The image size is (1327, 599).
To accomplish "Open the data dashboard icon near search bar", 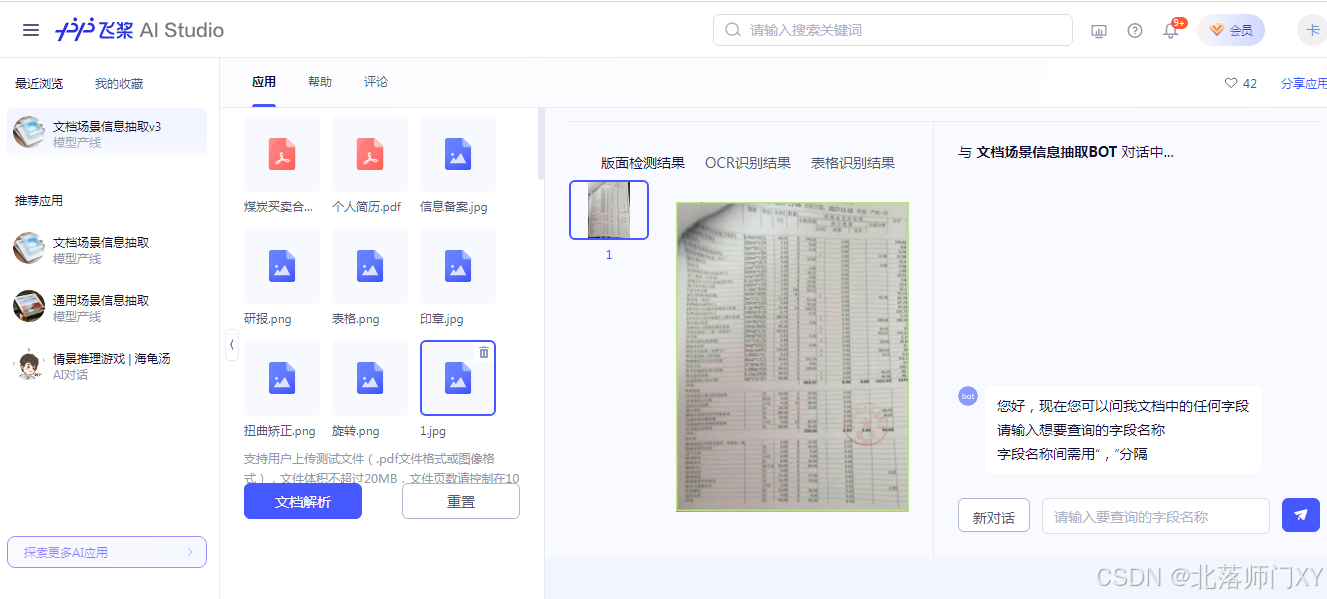I will click(1098, 30).
